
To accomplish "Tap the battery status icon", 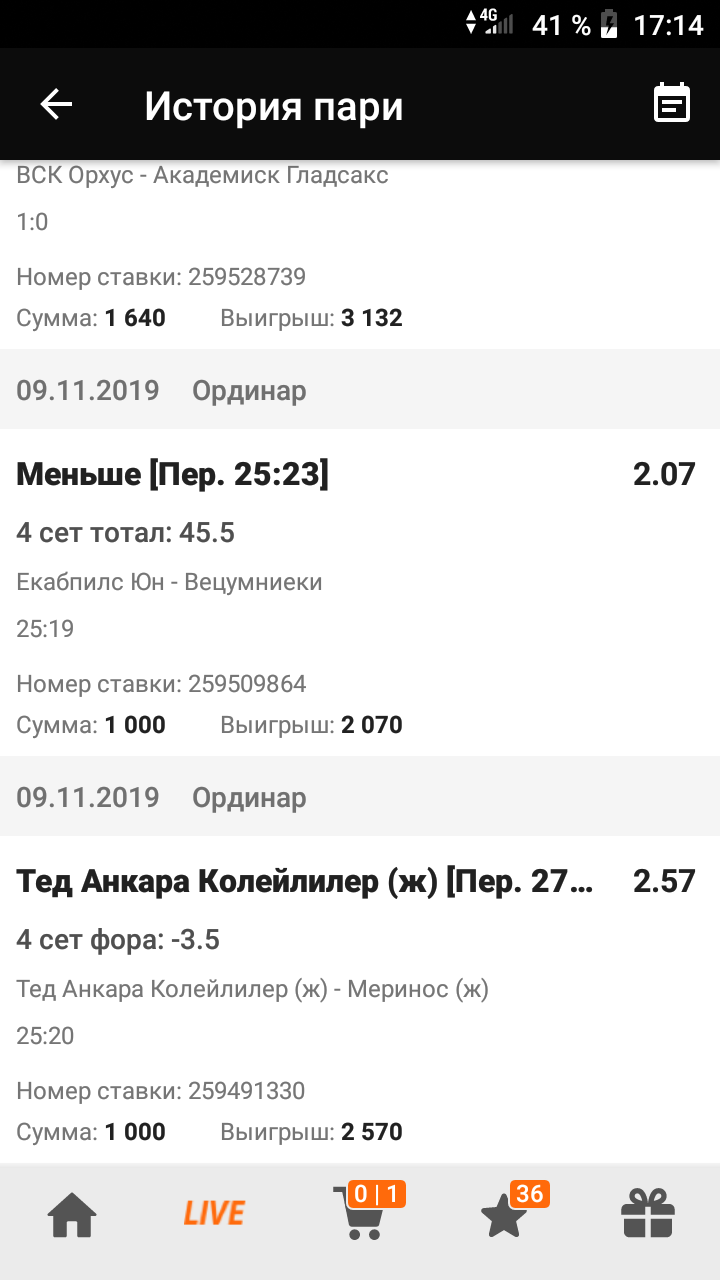I will click(608, 24).
